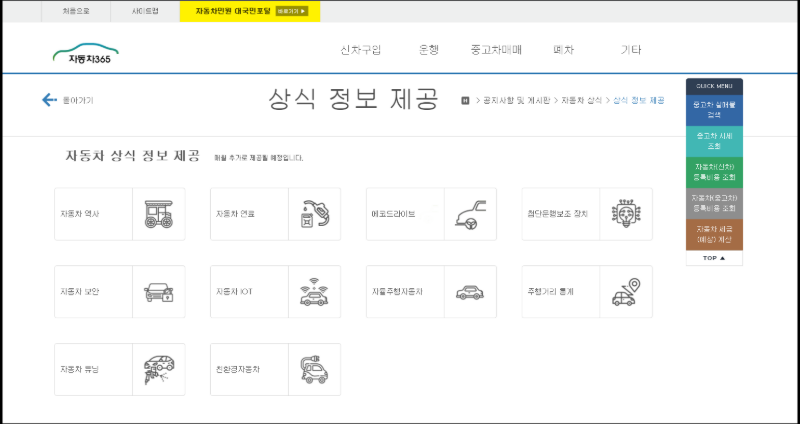Click the 처음으로 link in the top bar
The width and height of the screenshot is (800, 424).
tap(76, 11)
